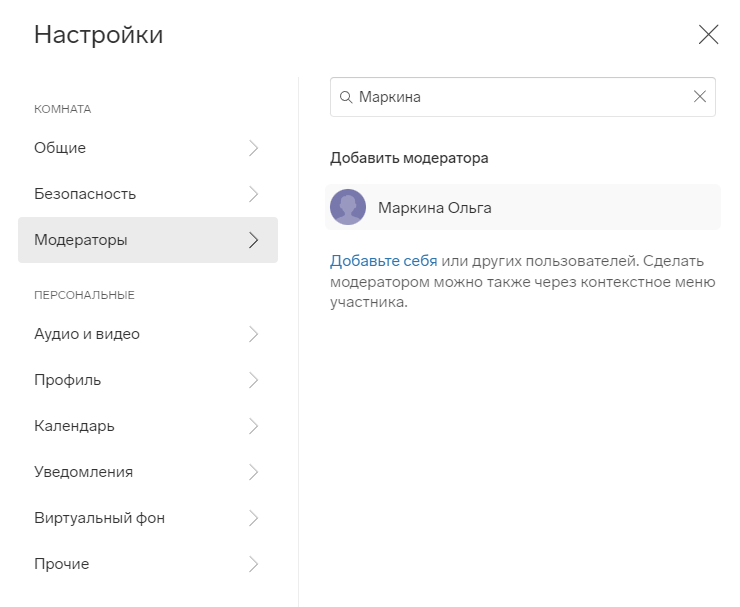Select the Модераторы menu item
The height and width of the screenshot is (607, 740).
(148, 240)
